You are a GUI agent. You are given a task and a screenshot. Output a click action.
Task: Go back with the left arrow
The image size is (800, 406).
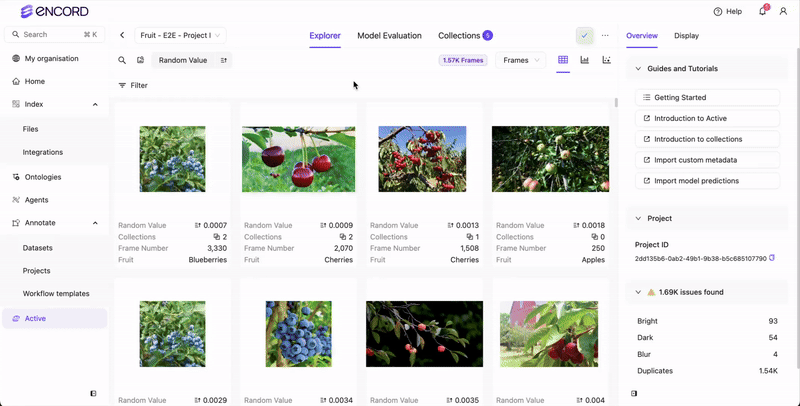(x=122, y=35)
